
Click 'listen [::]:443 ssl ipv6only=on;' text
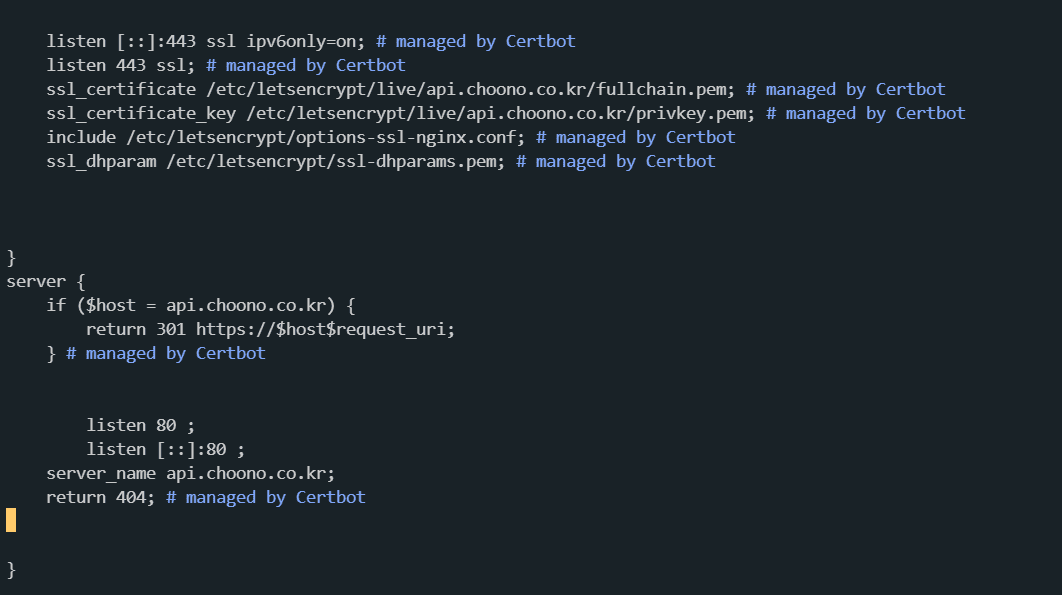click(x=205, y=41)
